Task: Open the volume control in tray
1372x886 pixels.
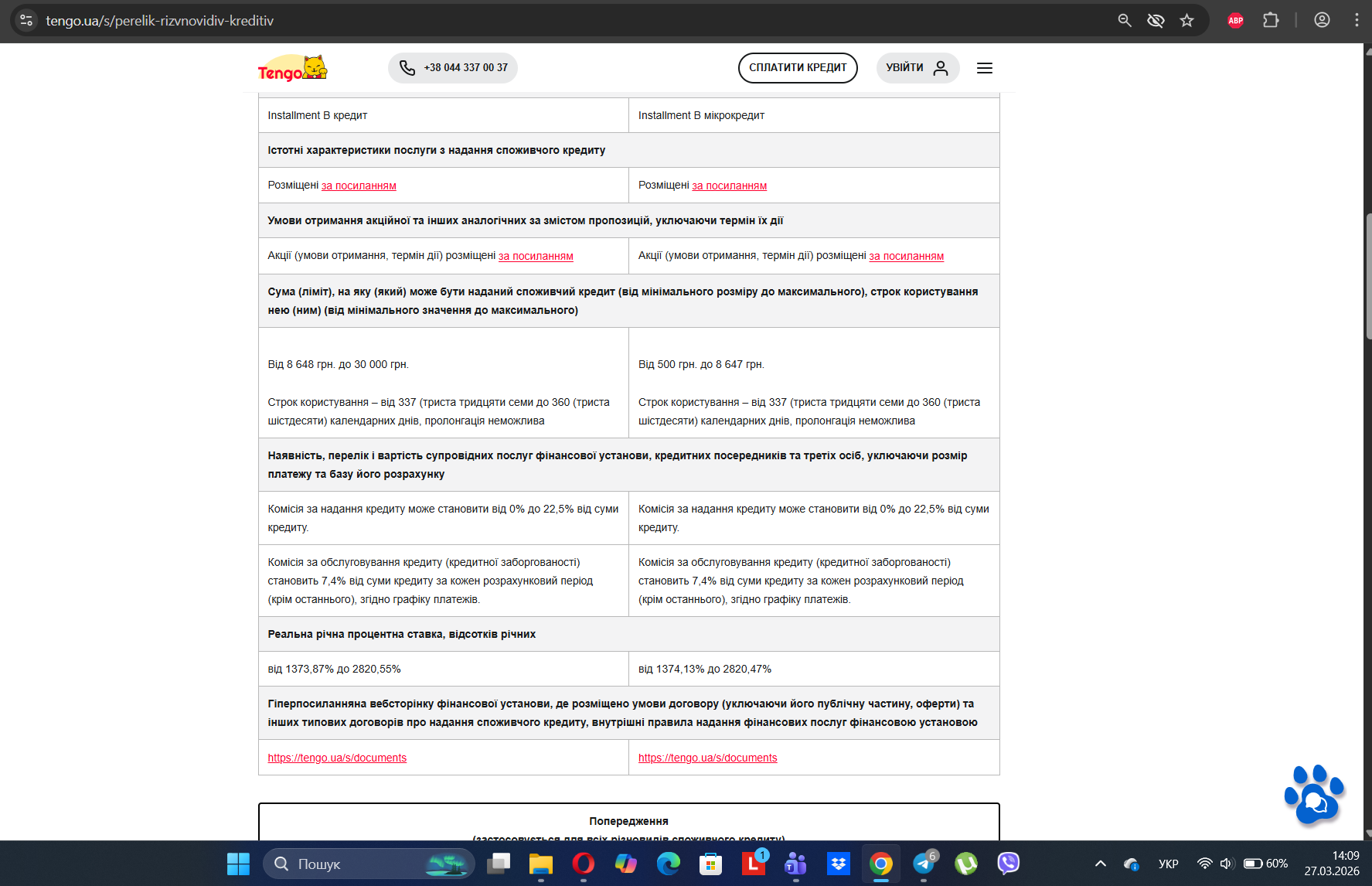Action: pyautogui.click(x=1226, y=864)
